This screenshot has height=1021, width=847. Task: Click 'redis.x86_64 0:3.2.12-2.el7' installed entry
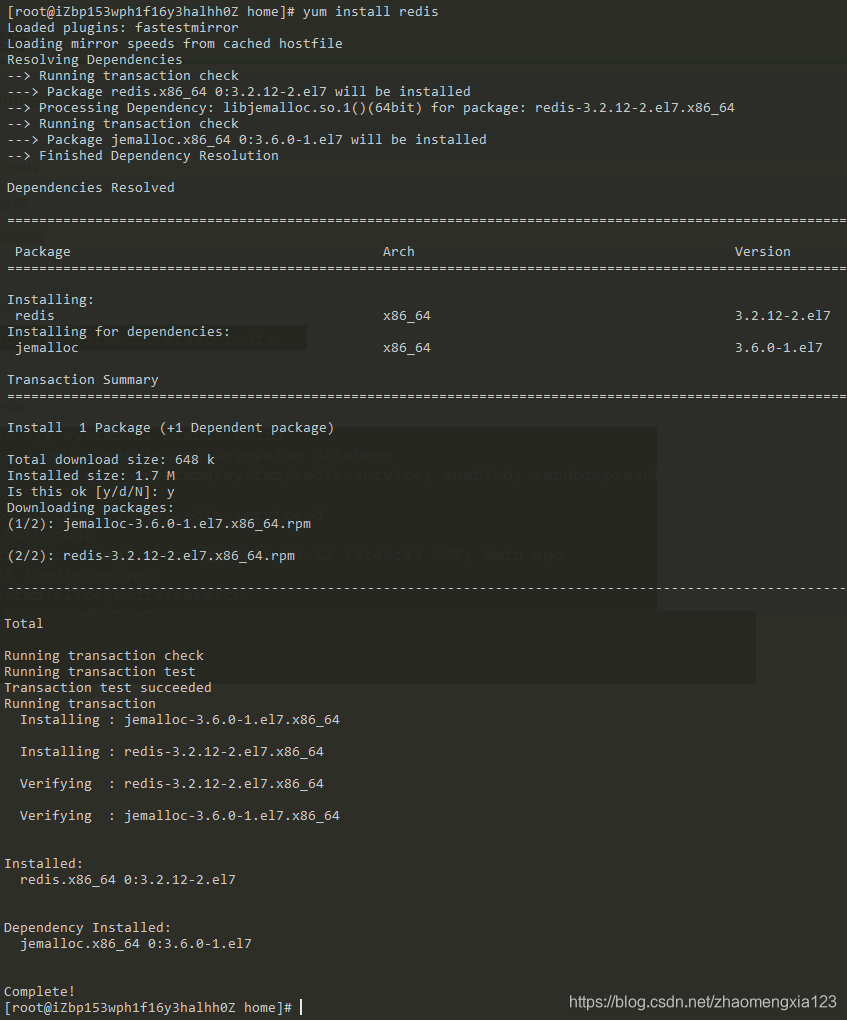point(128,880)
